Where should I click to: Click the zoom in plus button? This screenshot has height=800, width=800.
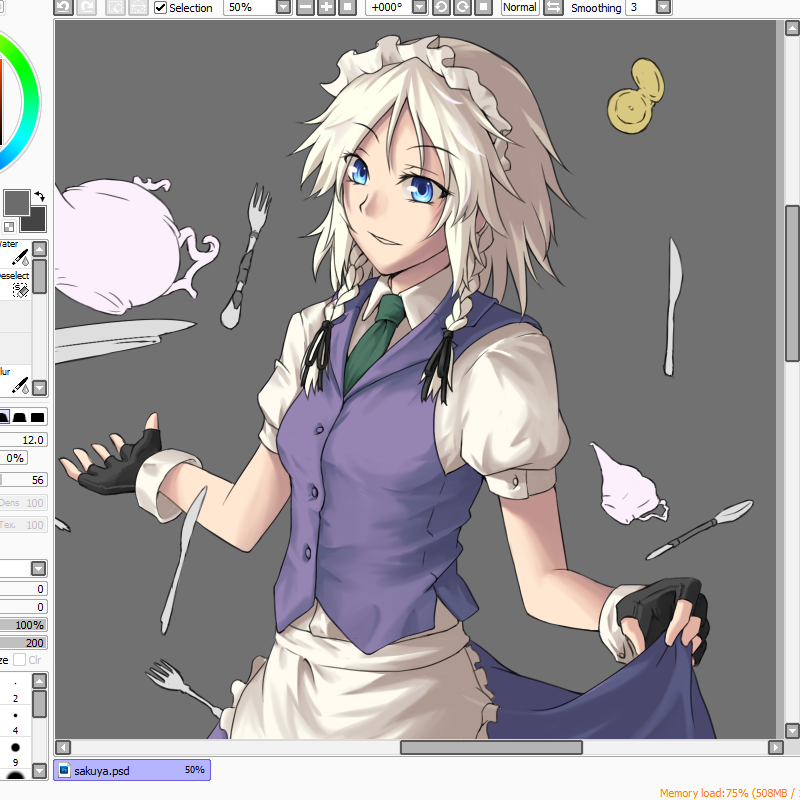point(326,7)
